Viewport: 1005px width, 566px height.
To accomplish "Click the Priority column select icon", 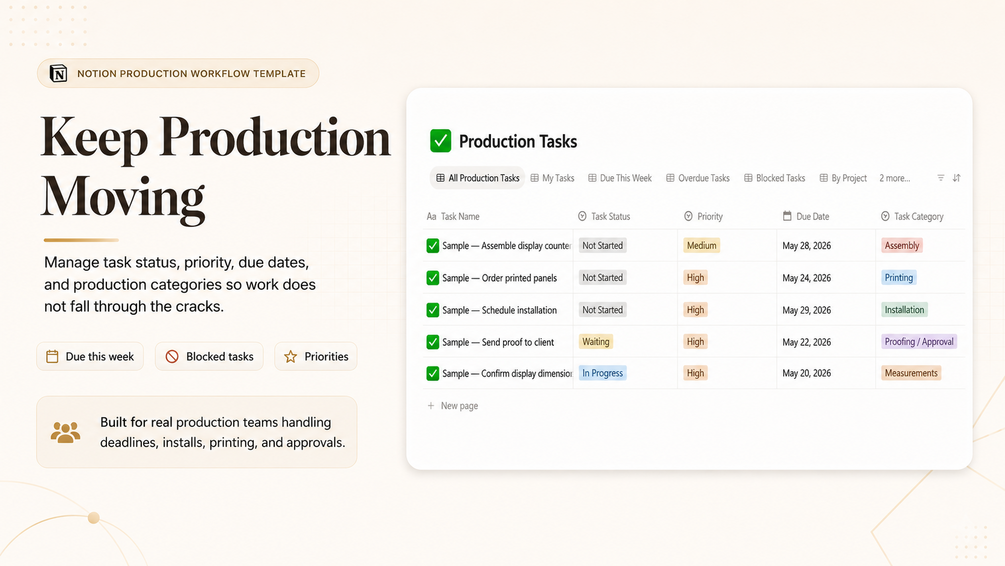I will click(x=688, y=217).
